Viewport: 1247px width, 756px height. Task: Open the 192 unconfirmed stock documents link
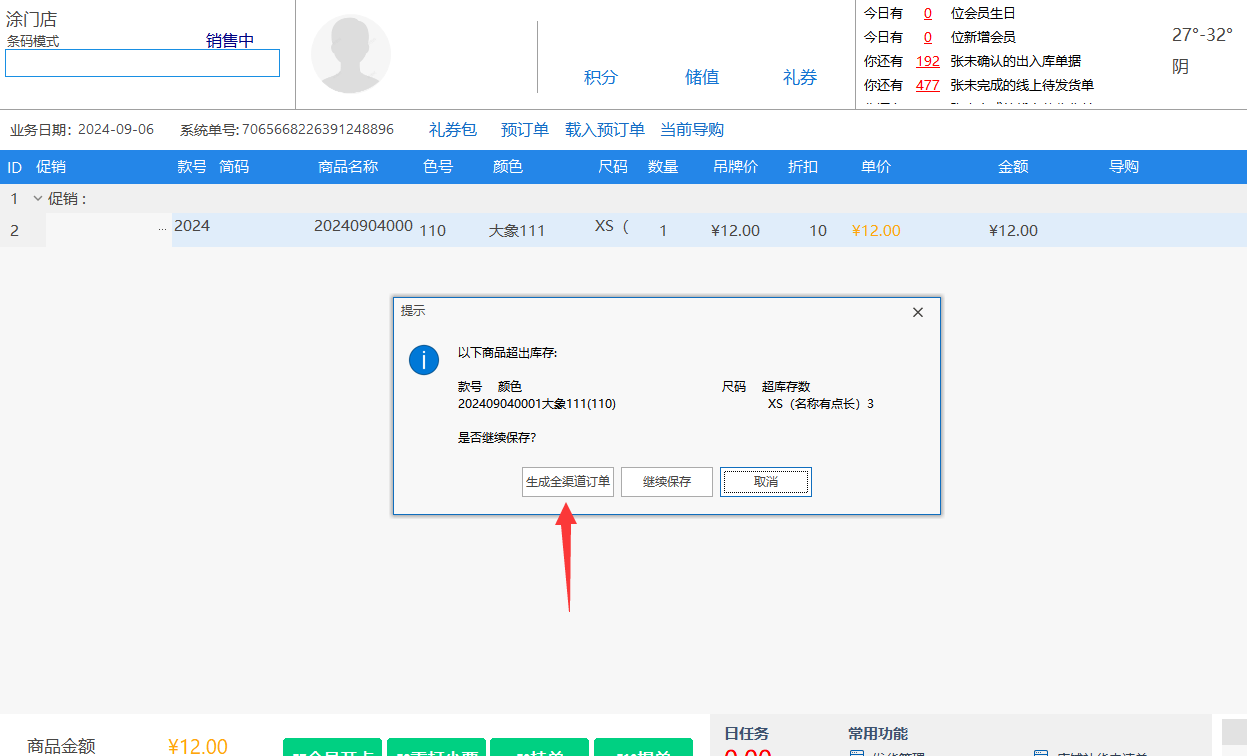(x=928, y=61)
